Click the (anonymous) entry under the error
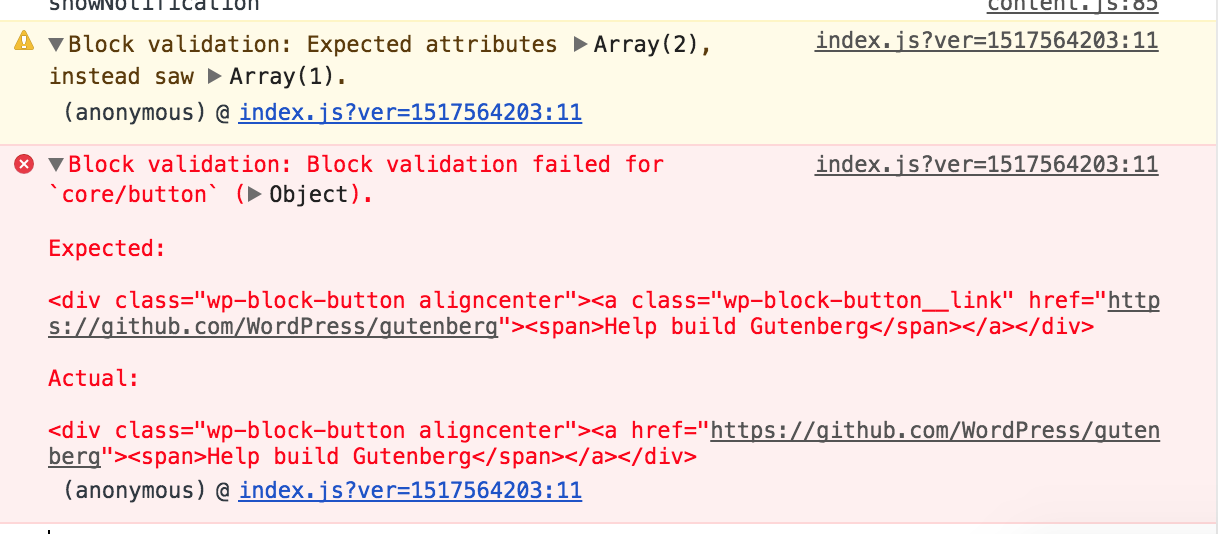The image size is (1218, 534). coord(134,490)
